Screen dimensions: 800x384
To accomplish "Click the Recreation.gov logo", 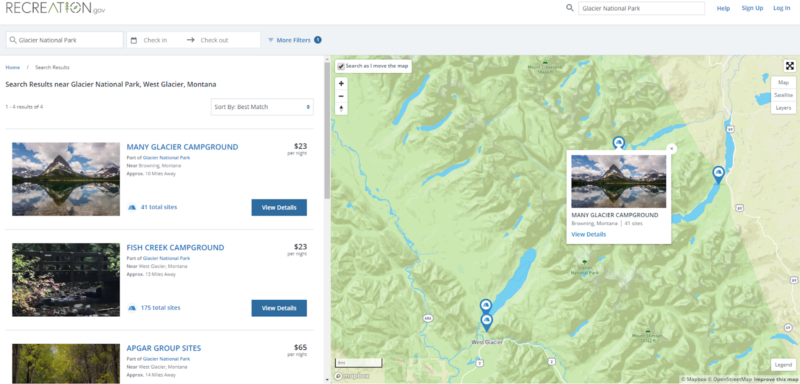I will [55, 8].
